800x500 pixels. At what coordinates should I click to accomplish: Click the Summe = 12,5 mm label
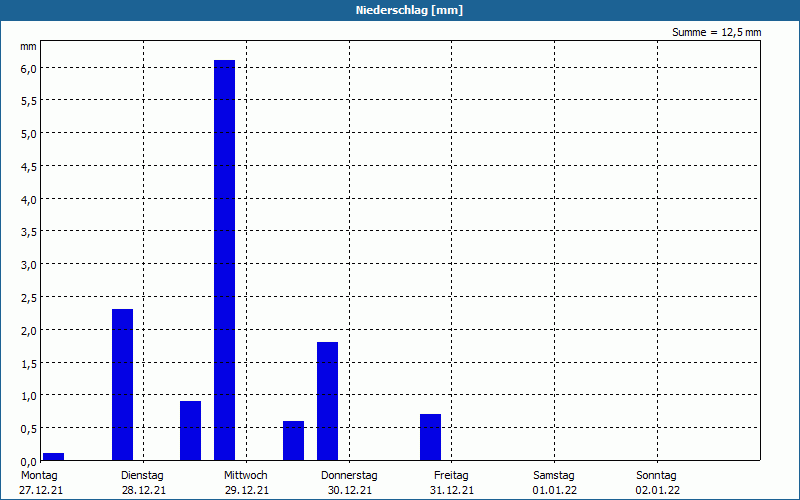716,33
